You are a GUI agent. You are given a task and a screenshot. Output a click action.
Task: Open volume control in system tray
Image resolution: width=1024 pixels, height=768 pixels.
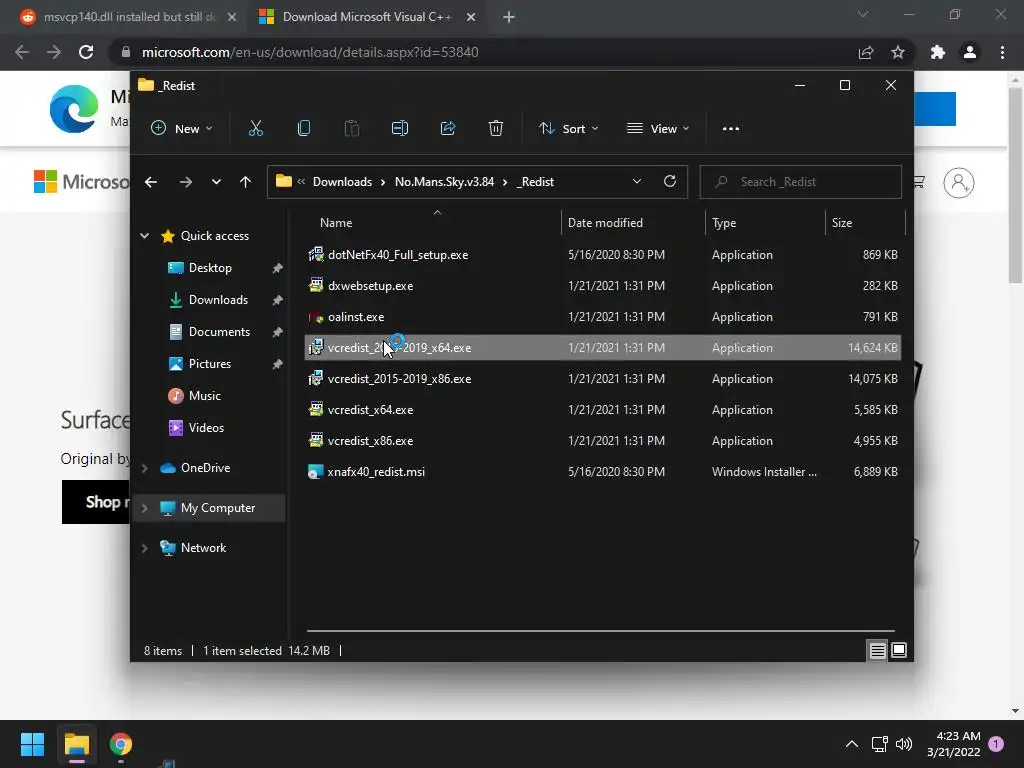pyautogui.click(x=904, y=744)
